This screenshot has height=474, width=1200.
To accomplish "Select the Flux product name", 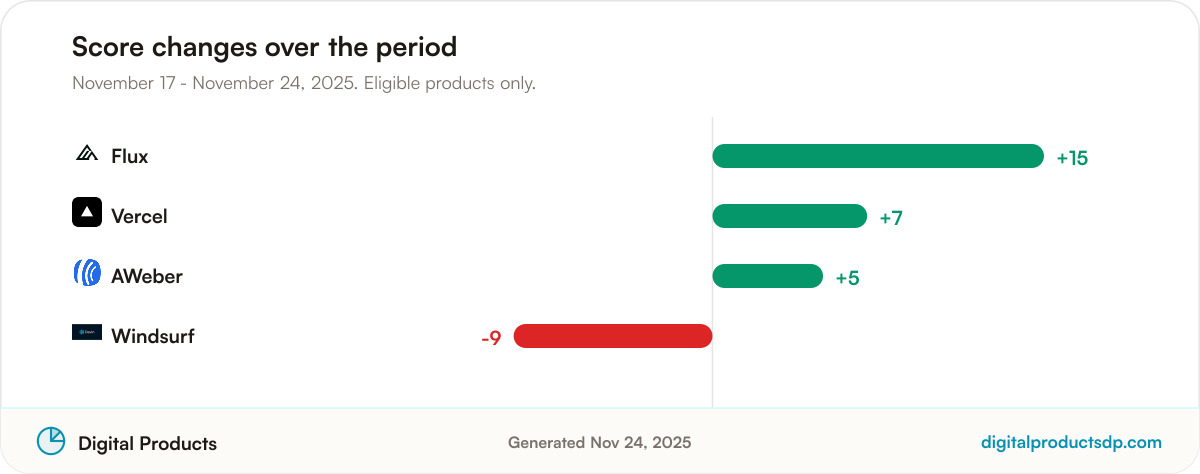I will (130, 156).
